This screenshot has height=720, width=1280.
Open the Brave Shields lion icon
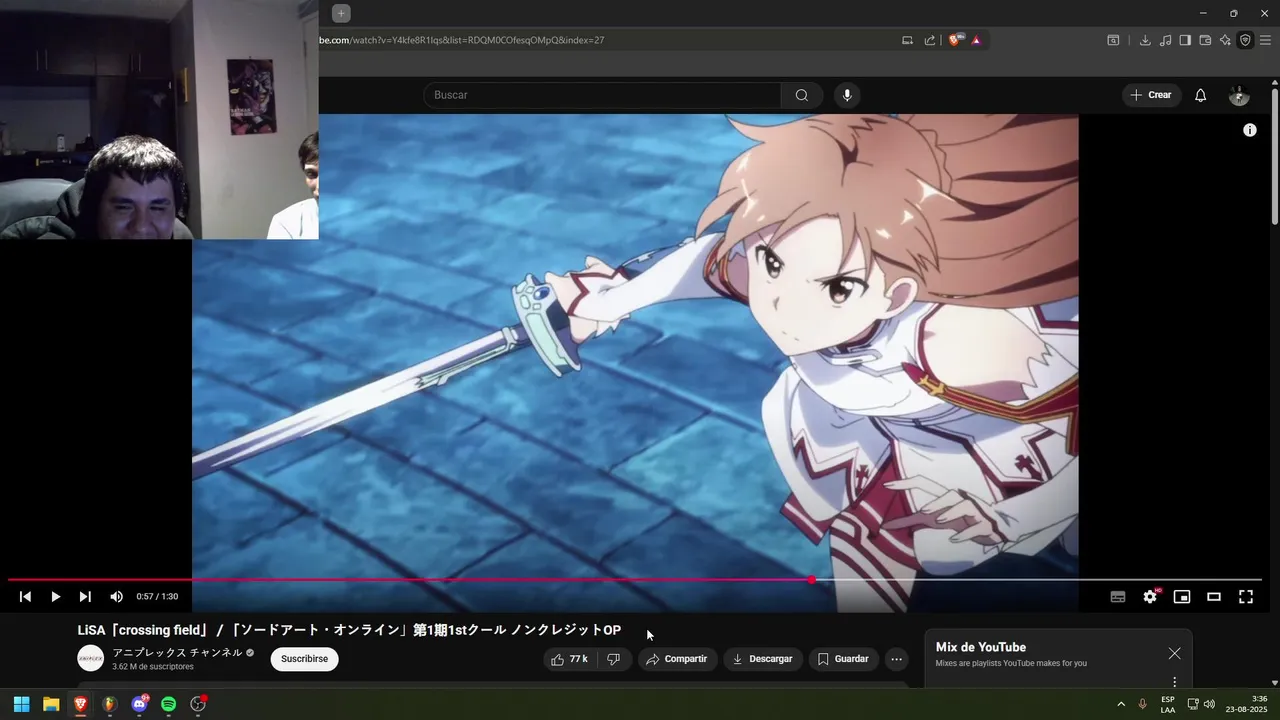[955, 40]
